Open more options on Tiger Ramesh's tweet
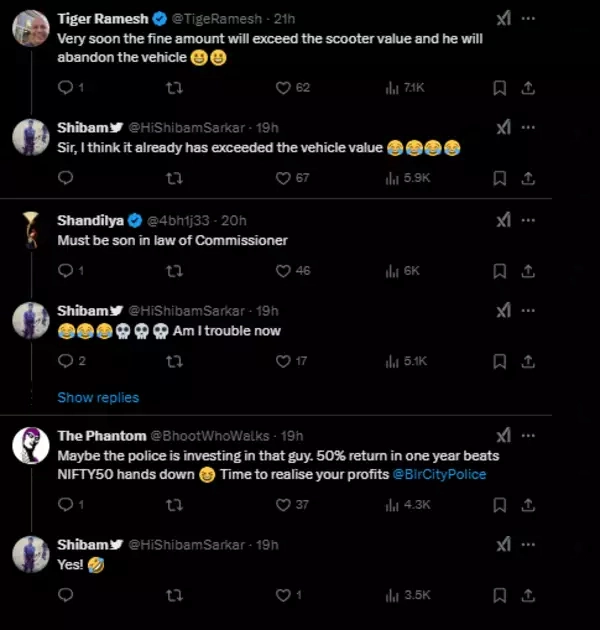This screenshot has width=600, height=630. click(x=529, y=19)
